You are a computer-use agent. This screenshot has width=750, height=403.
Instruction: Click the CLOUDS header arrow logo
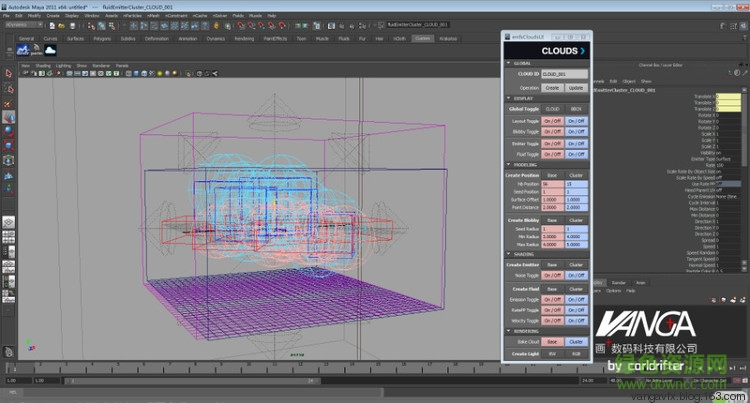point(582,49)
